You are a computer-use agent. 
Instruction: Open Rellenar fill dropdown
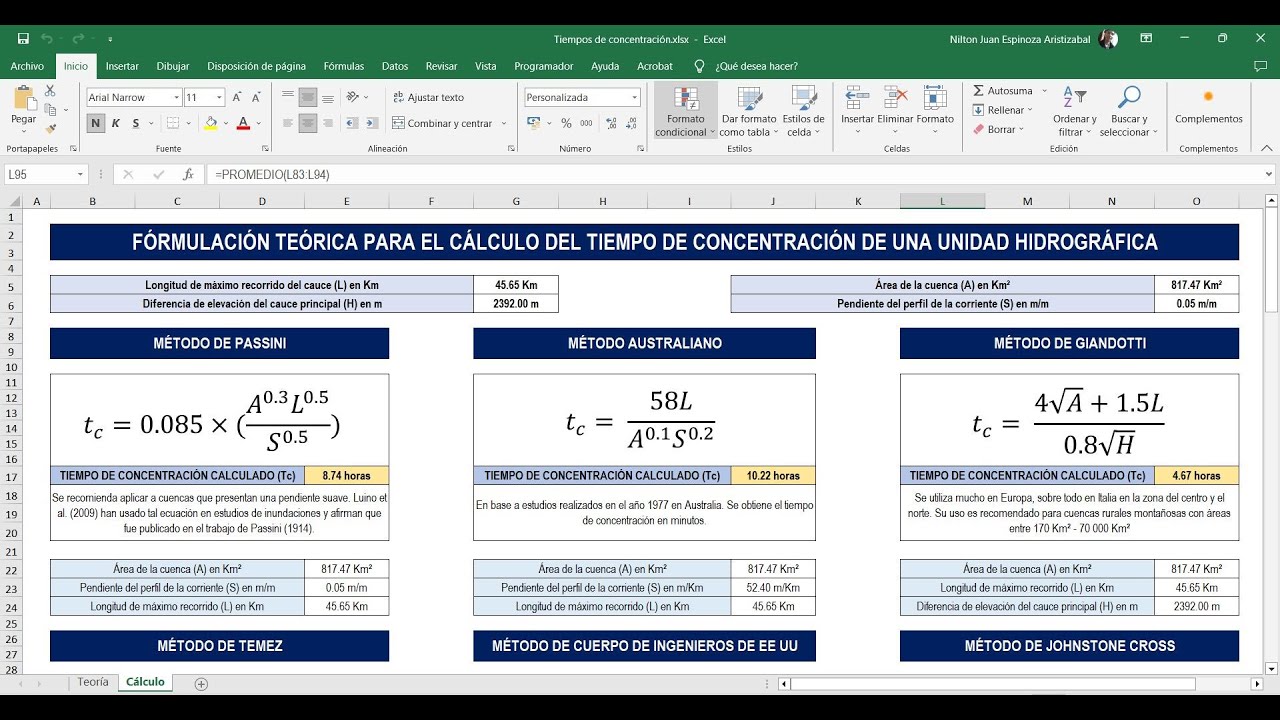click(1003, 110)
